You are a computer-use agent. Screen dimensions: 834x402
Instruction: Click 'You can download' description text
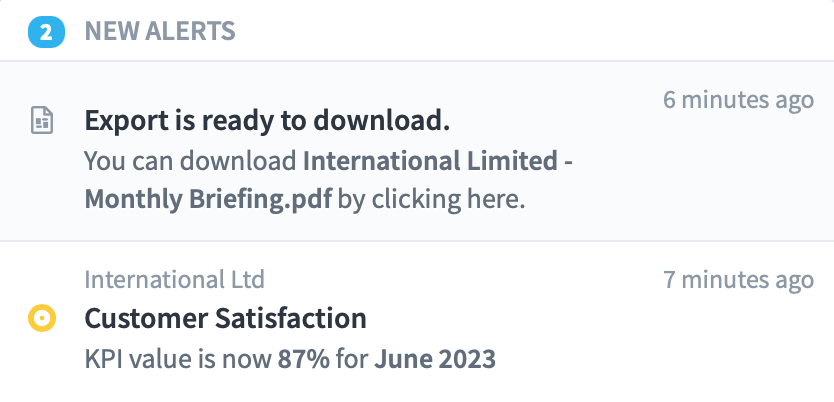[190, 161]
